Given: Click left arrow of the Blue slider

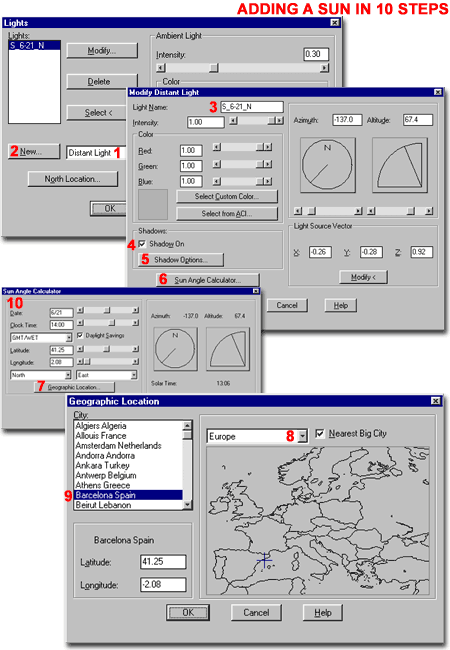Looking at the screenshot, I should point(217,182).
